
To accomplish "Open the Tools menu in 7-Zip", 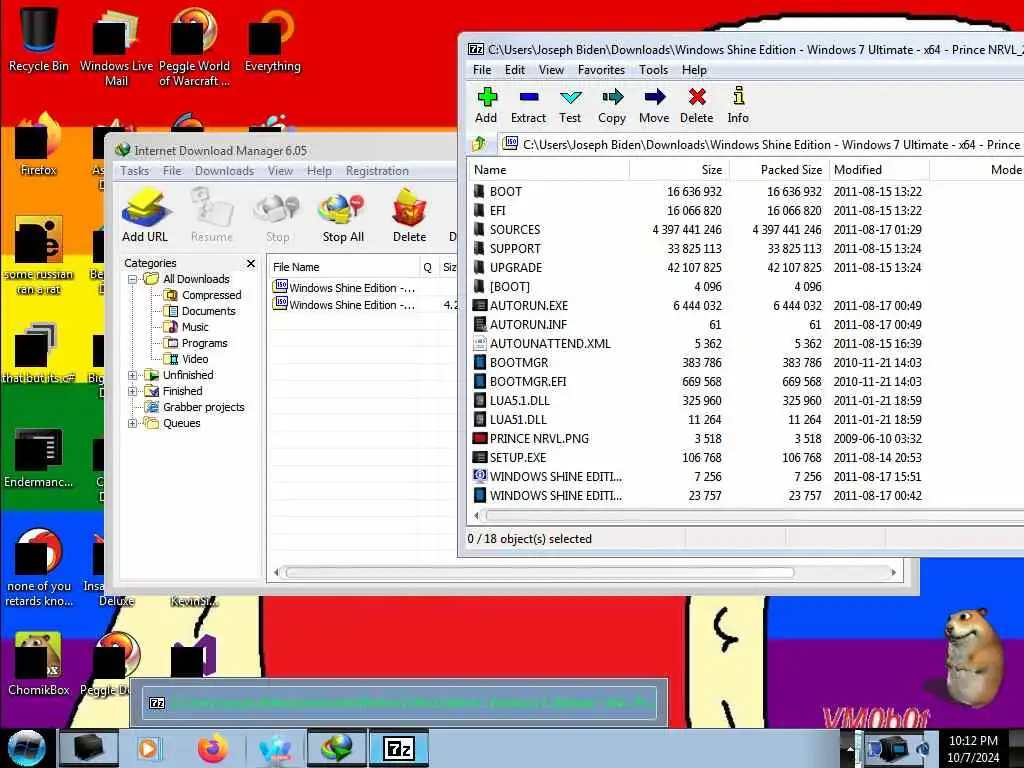I will (653, 70).
